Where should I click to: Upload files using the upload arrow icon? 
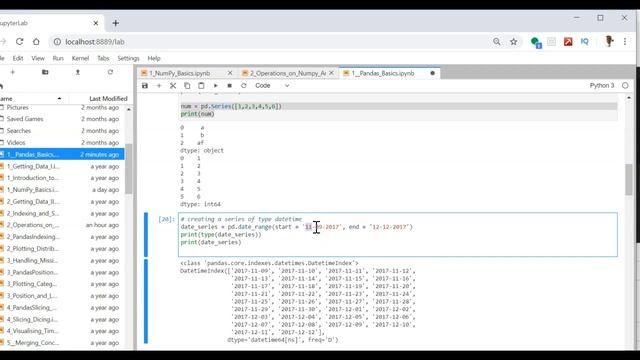coord(78,72)
